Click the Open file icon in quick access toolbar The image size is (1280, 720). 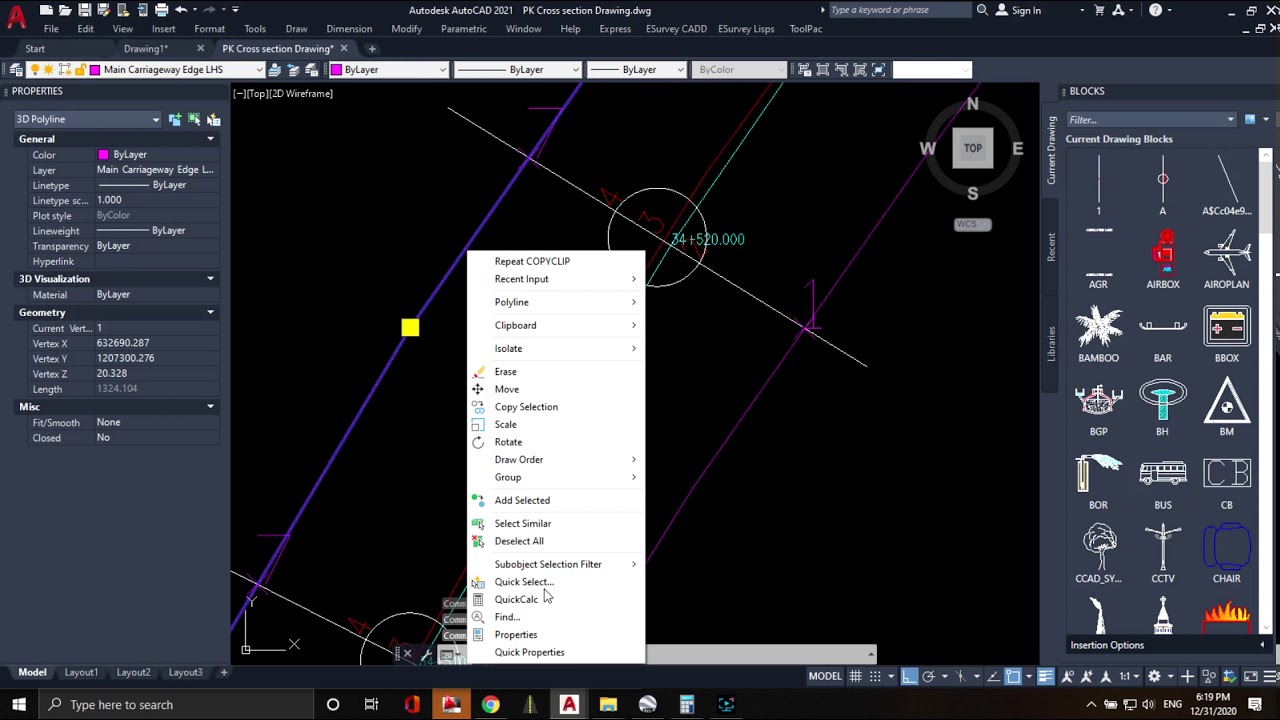65,10
